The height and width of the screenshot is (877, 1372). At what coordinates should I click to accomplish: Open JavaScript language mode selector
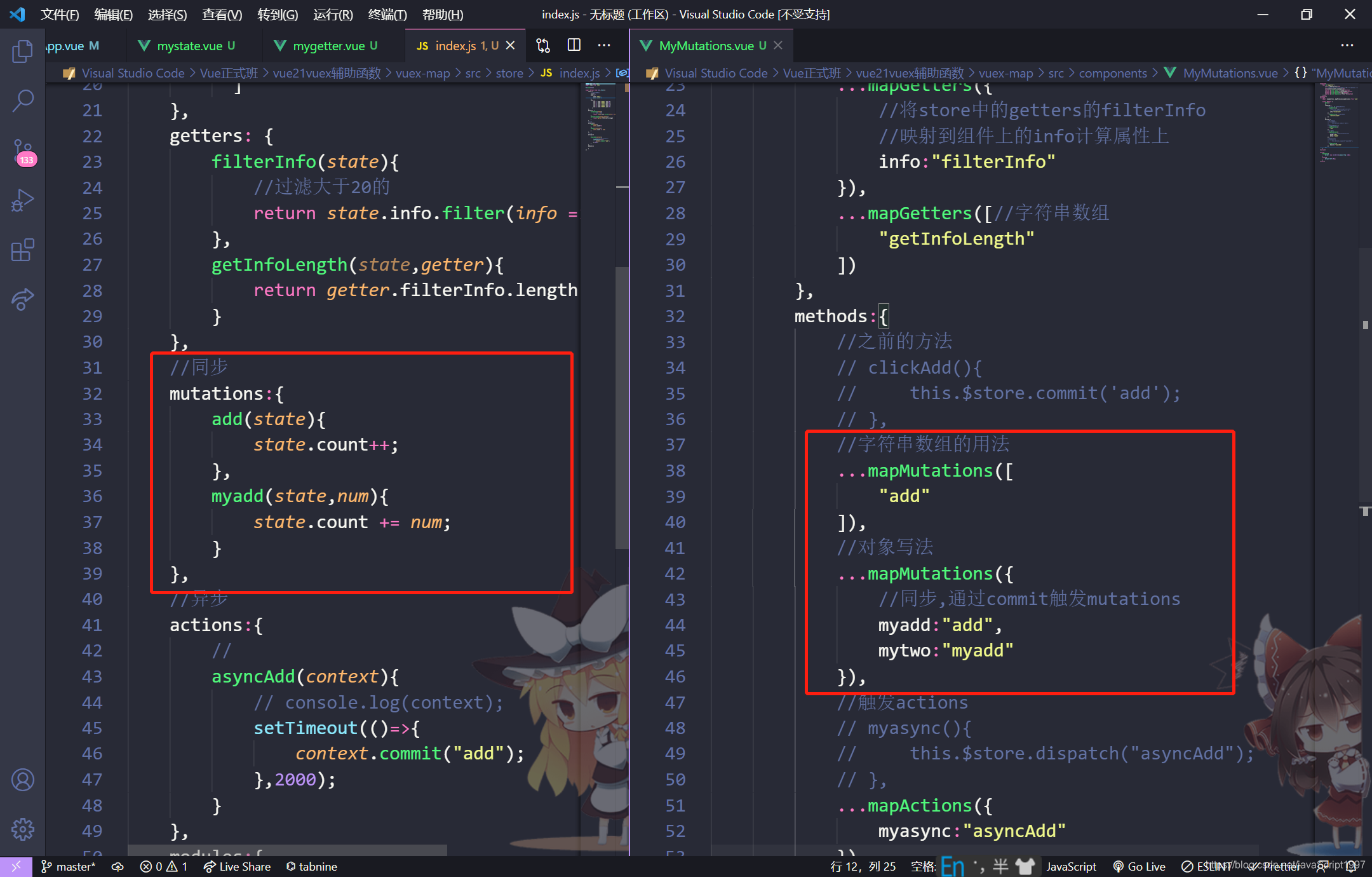[x=1071, y=866]
